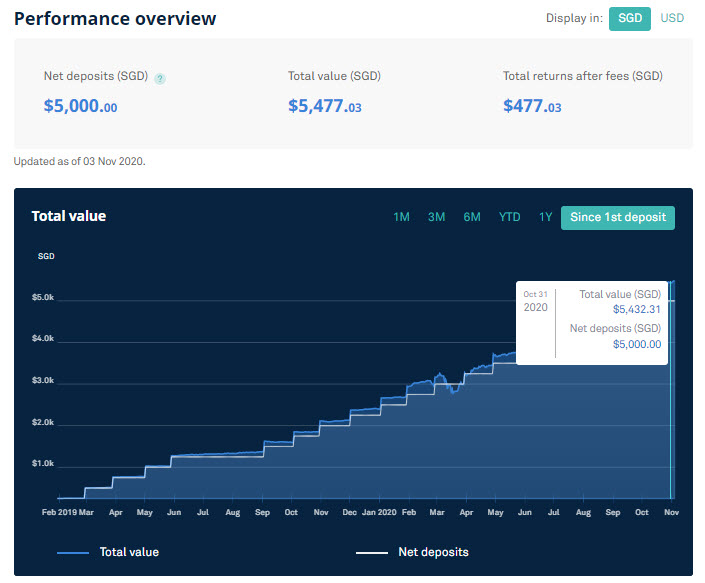The height and width of the screenshot is (583, 705).
Task: Click the $477.03 total returns figure
Action: pyautogui.click(x=532, y=107)
